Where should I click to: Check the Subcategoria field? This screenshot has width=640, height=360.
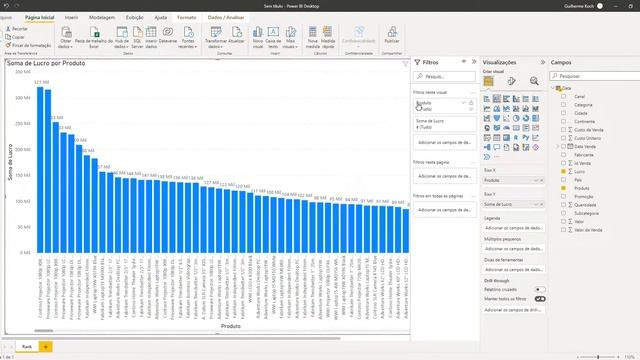pyautogui.click(x=564, y=213)
